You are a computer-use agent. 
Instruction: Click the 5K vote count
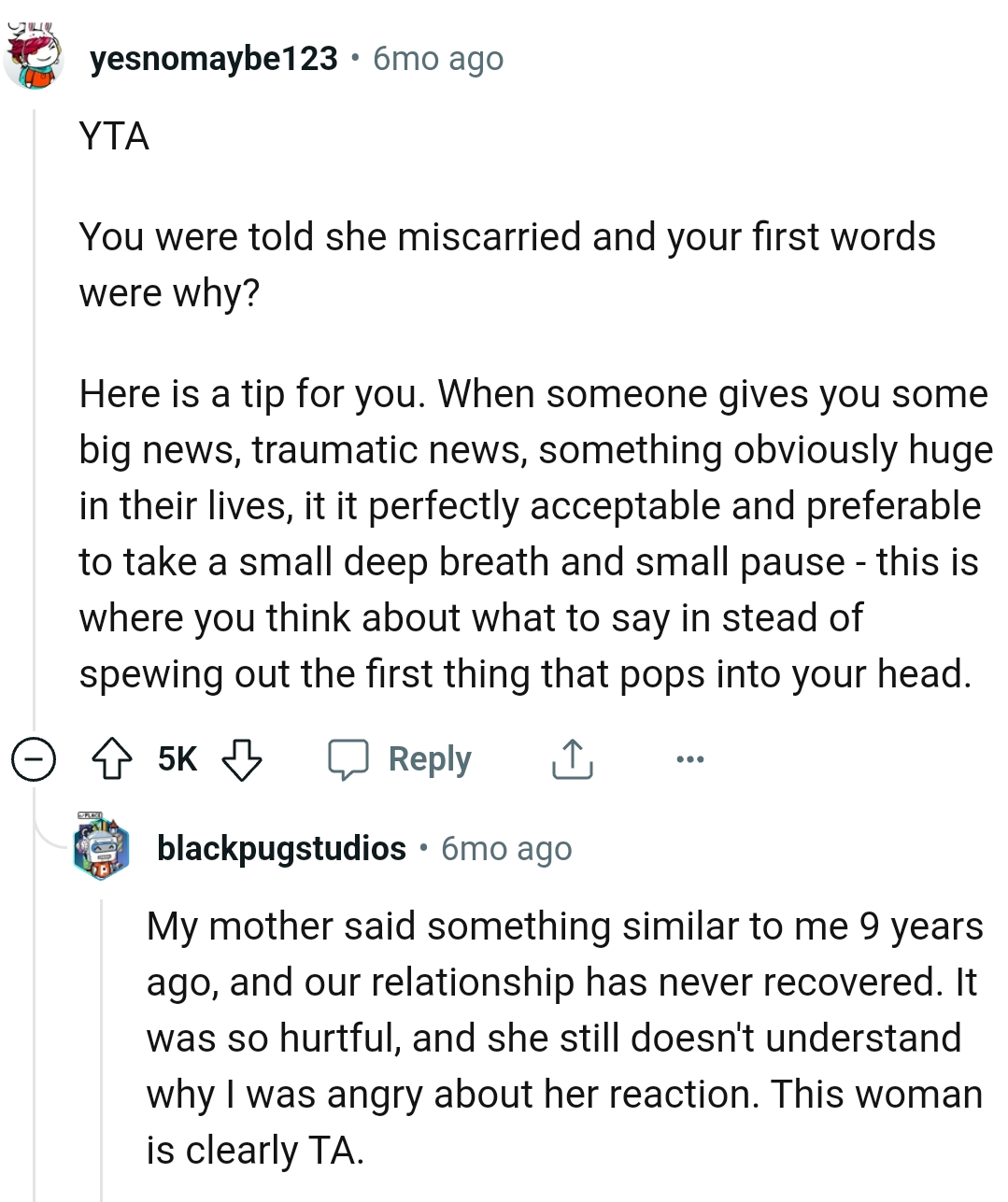tap(177, 759)
